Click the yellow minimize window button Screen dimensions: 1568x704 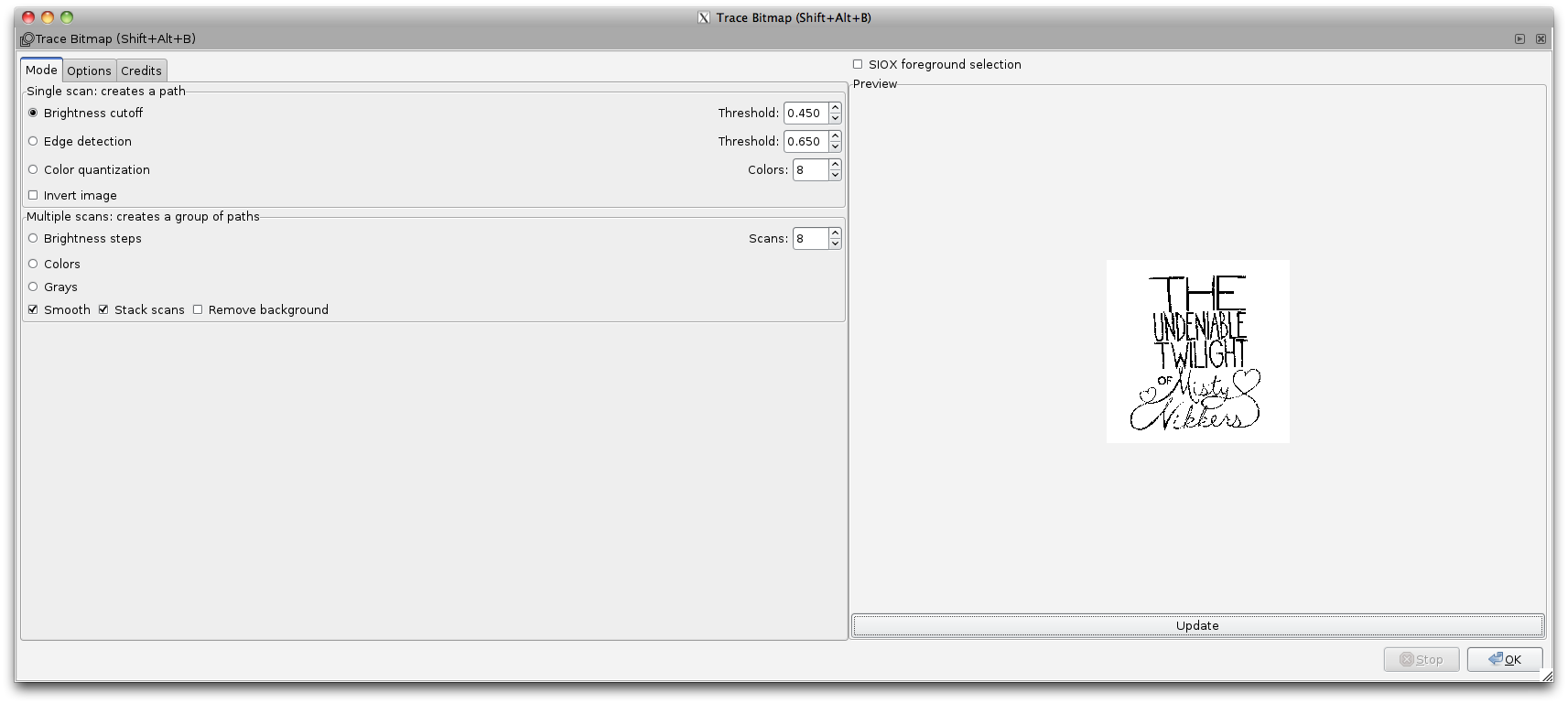48,17
